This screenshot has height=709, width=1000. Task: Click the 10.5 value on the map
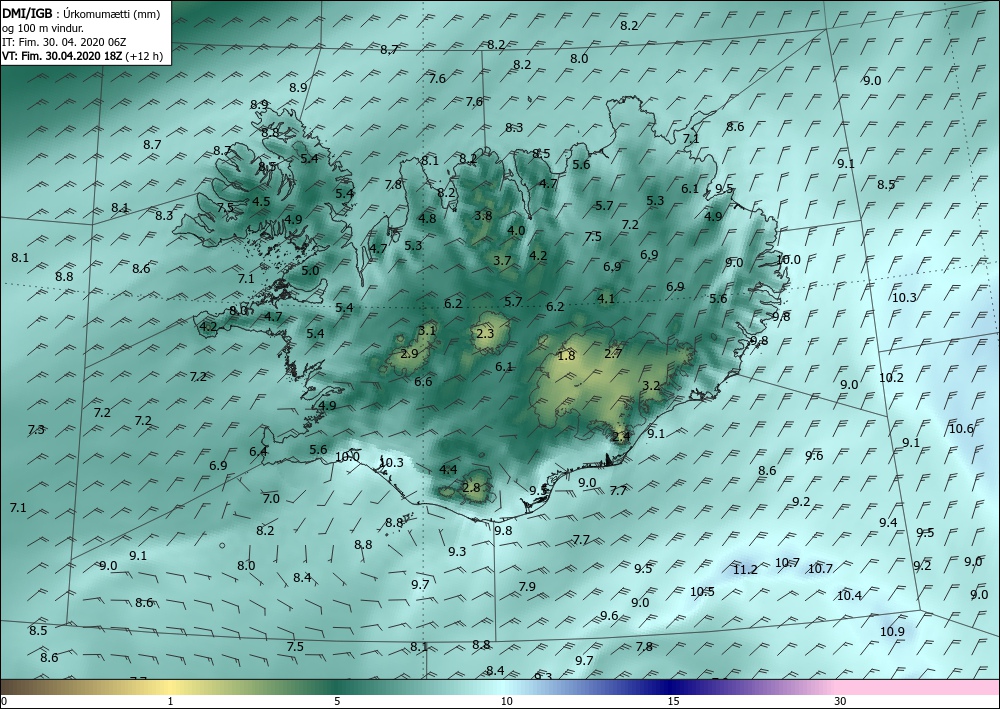pyautogui.click(x=702, y=592)
